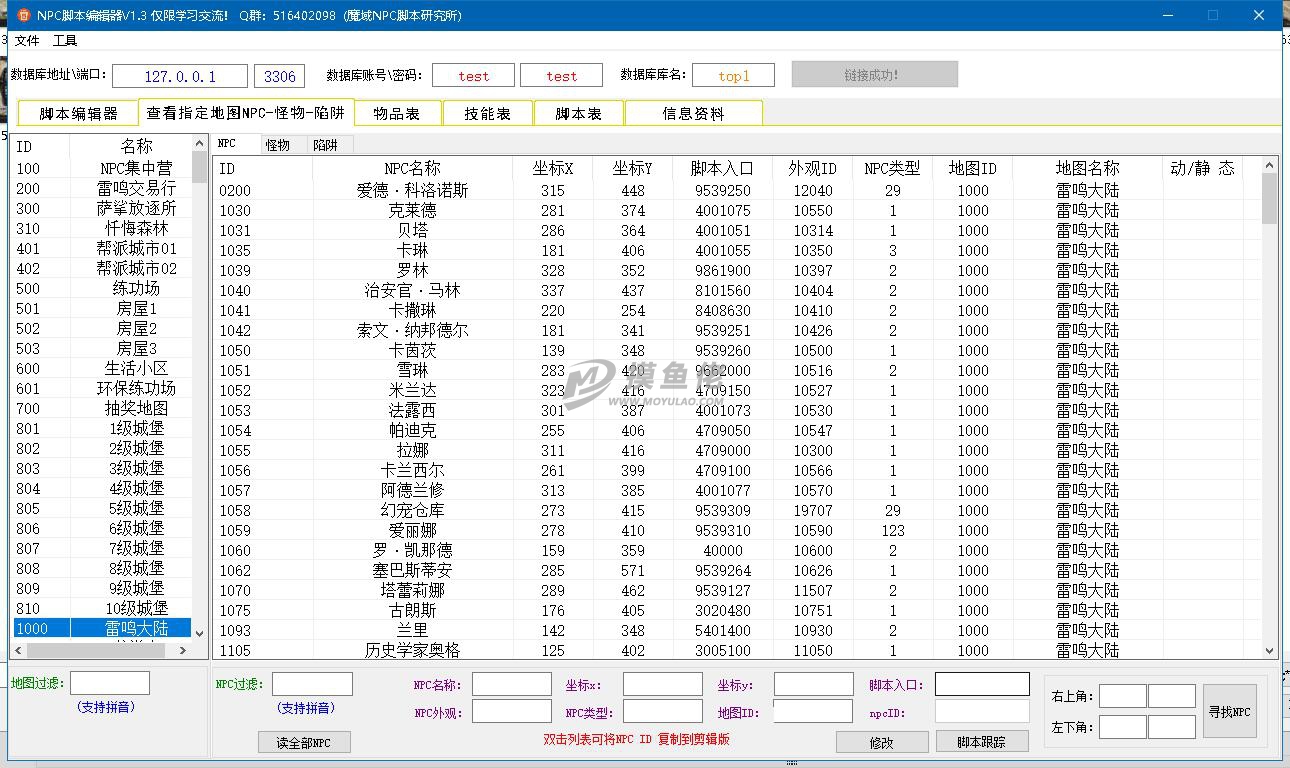Click the 寻找NPC button
Image resolution: width=1290 pixels, height=768 pixels.
point(1229,712)
